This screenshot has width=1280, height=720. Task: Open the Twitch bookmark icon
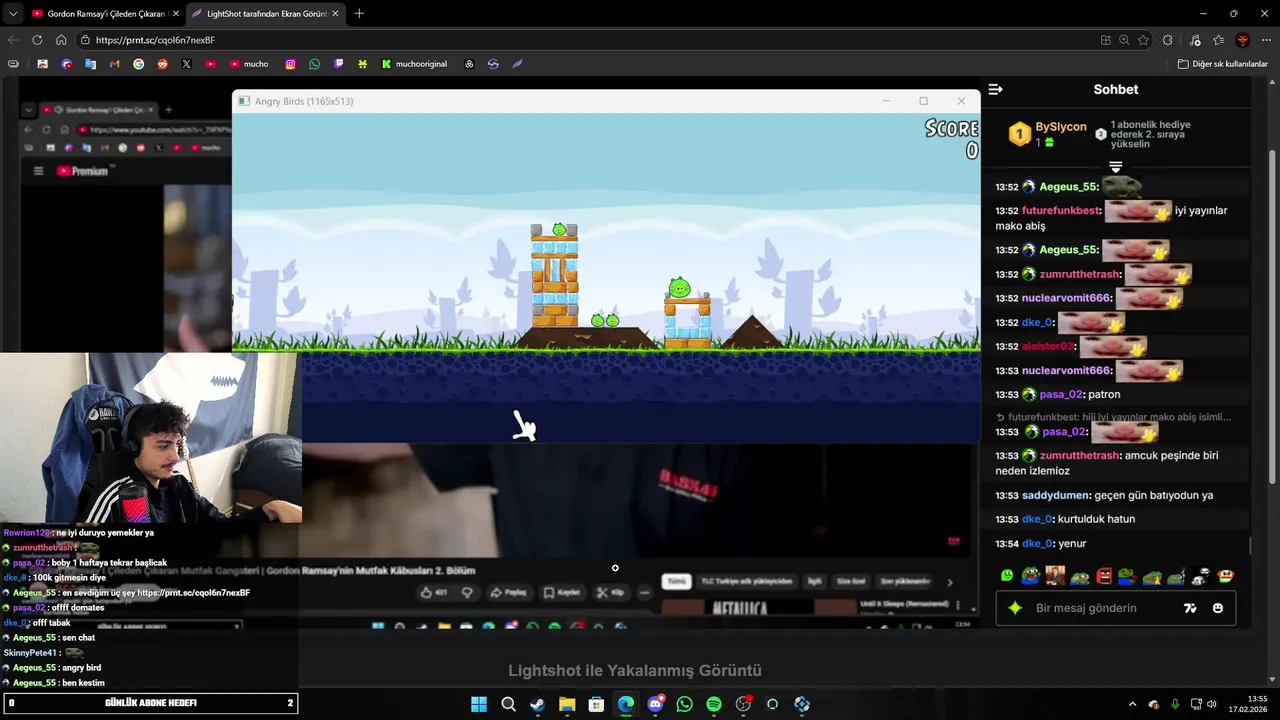point(339,64)
